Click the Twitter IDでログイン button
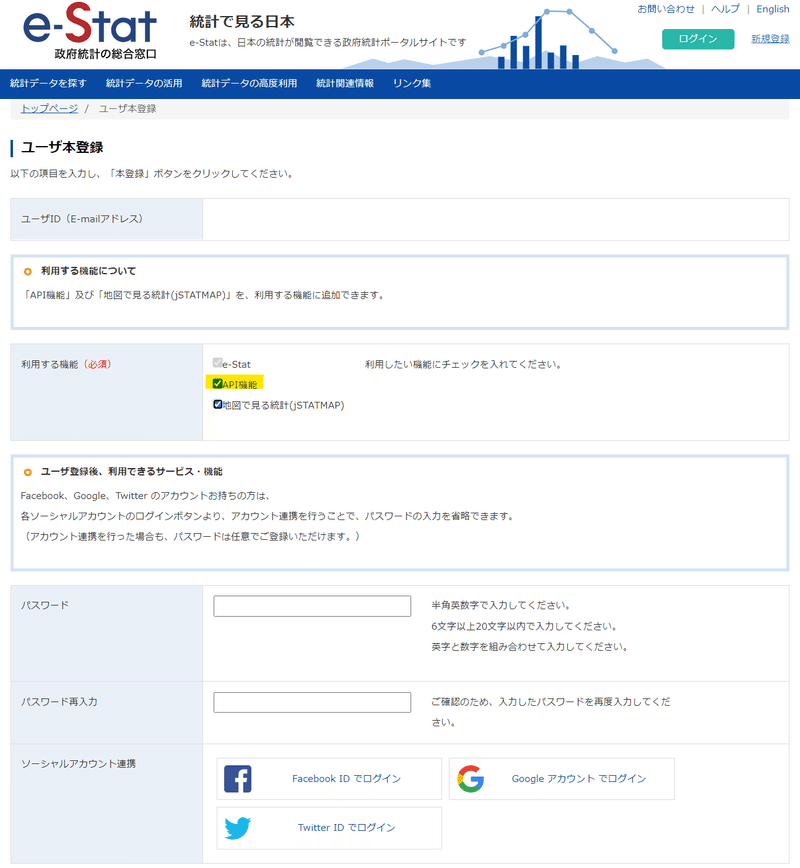The width and height of the screenshot is (800, 868). (329, 828)
